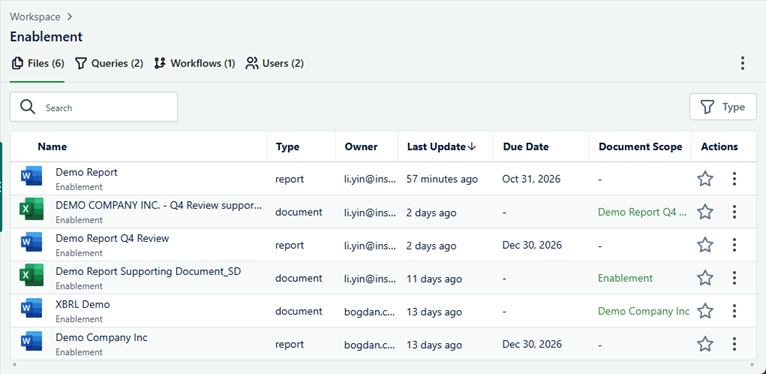
Task: Open Demo Company Inc report name
Action: click(x=102, y=337)
